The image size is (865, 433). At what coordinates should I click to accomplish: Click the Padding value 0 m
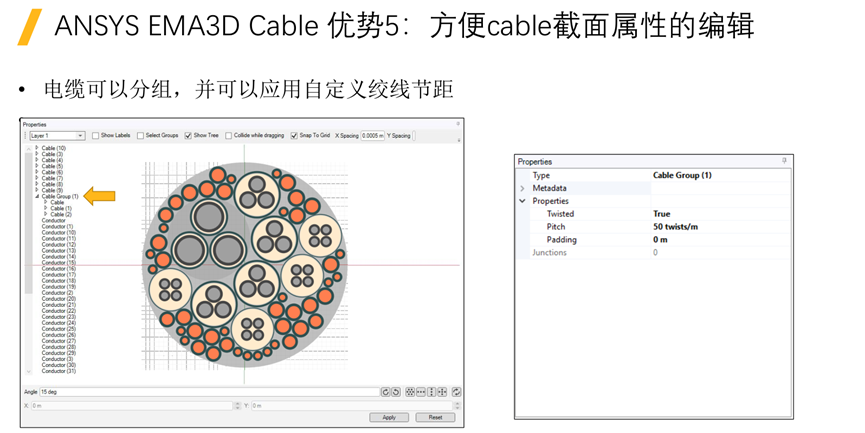pos(660,239)
